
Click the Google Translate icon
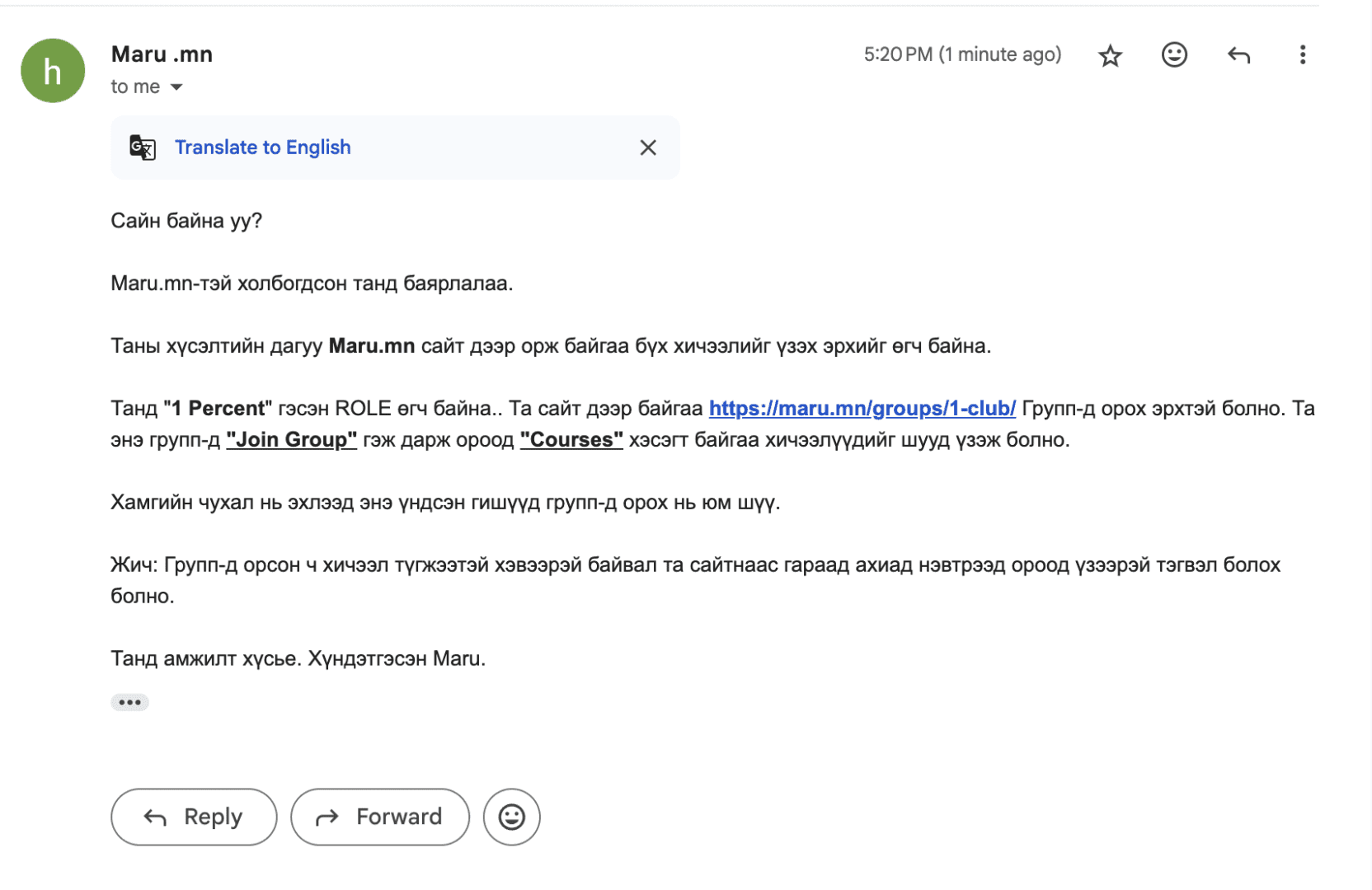[143, 148]
